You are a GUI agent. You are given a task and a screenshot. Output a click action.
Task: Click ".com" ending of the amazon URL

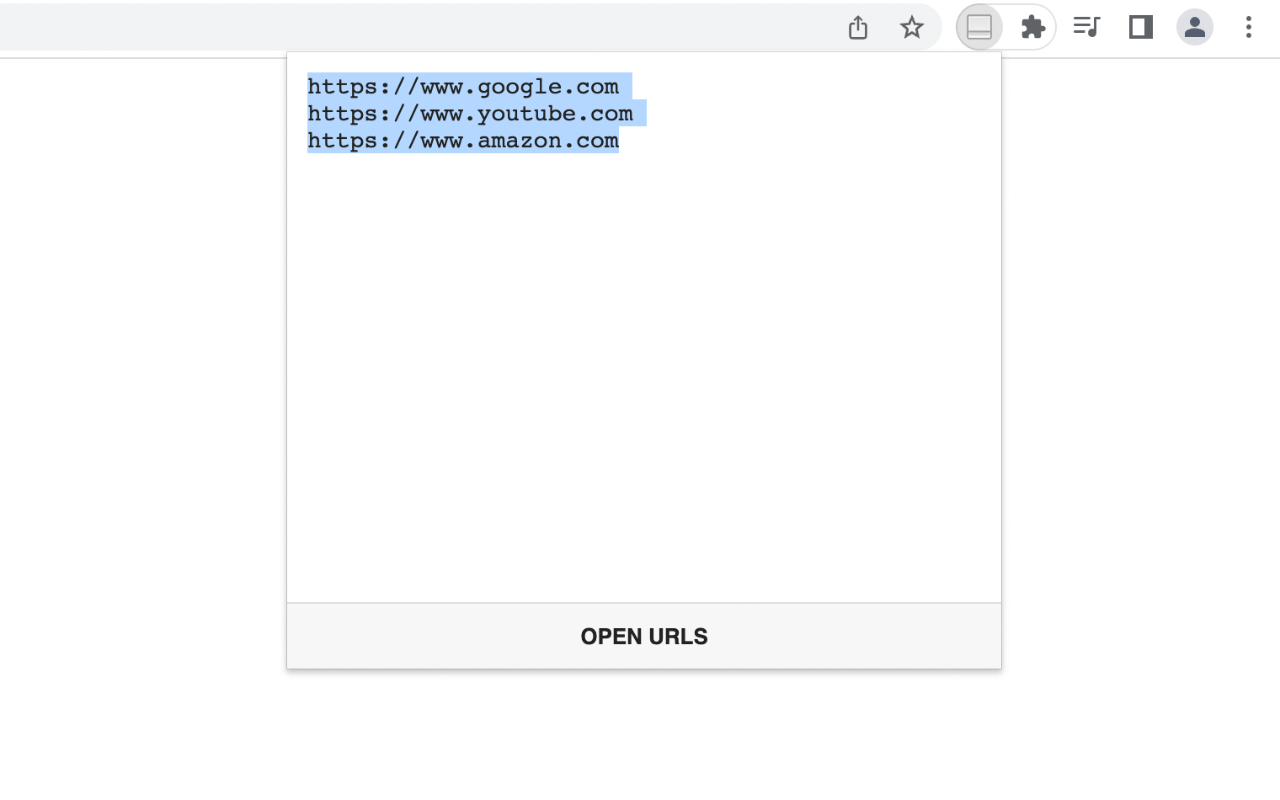point(591,141)
